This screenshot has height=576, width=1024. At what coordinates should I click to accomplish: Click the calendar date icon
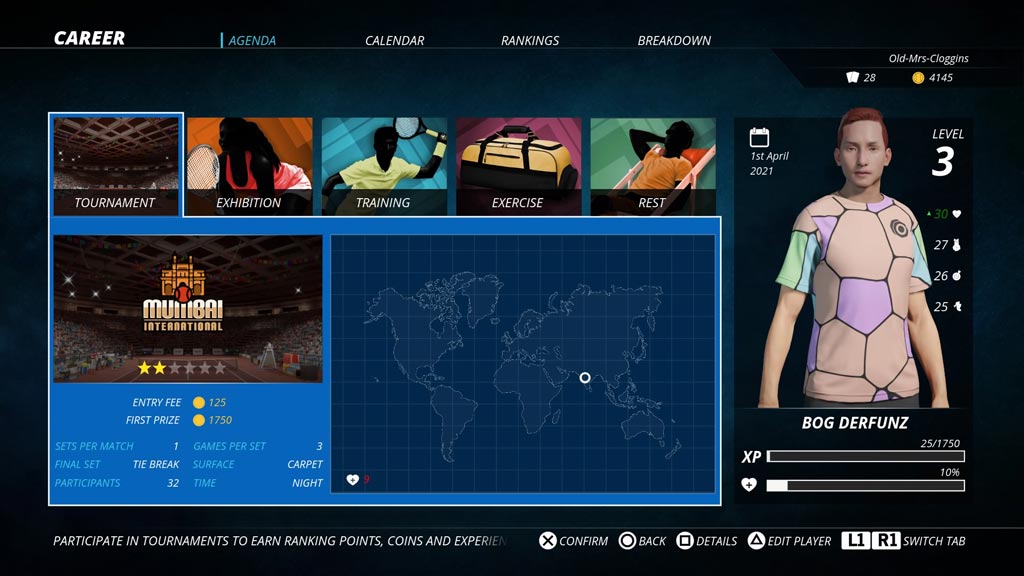759,137
